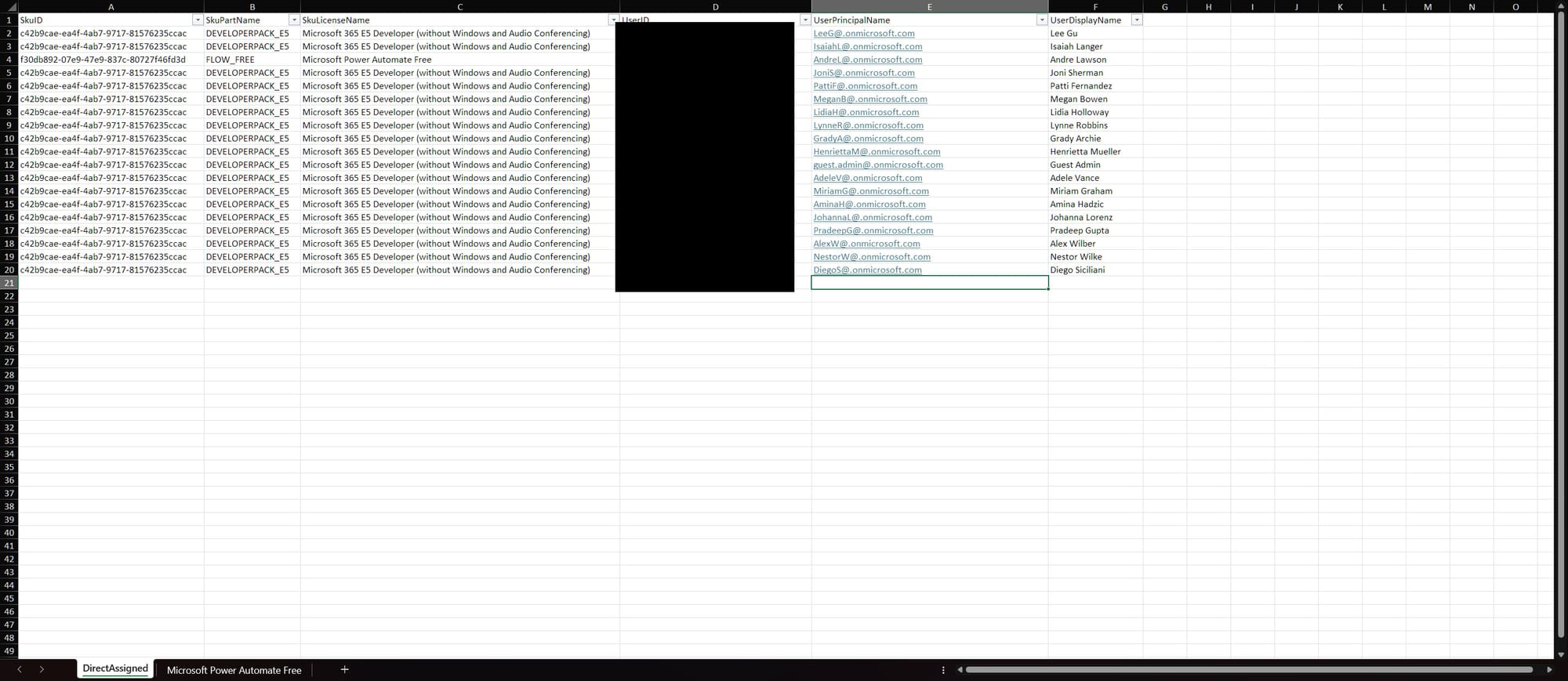Select row 49 header
This screenshot has width=1568, height=681.
pyautogui.click(x=9, y=651)
